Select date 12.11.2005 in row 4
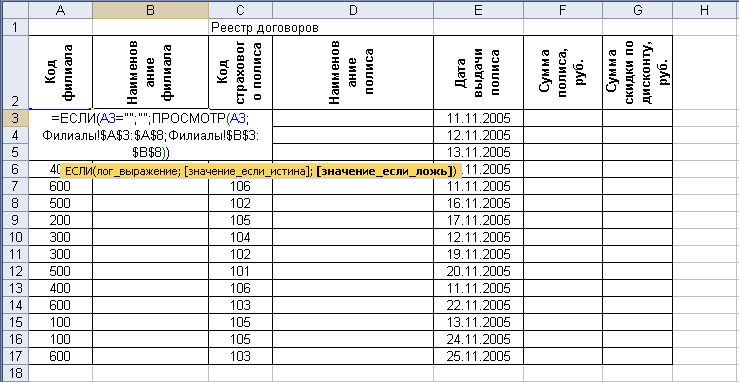Screen dimensions: 739x382 coord(478,135)
